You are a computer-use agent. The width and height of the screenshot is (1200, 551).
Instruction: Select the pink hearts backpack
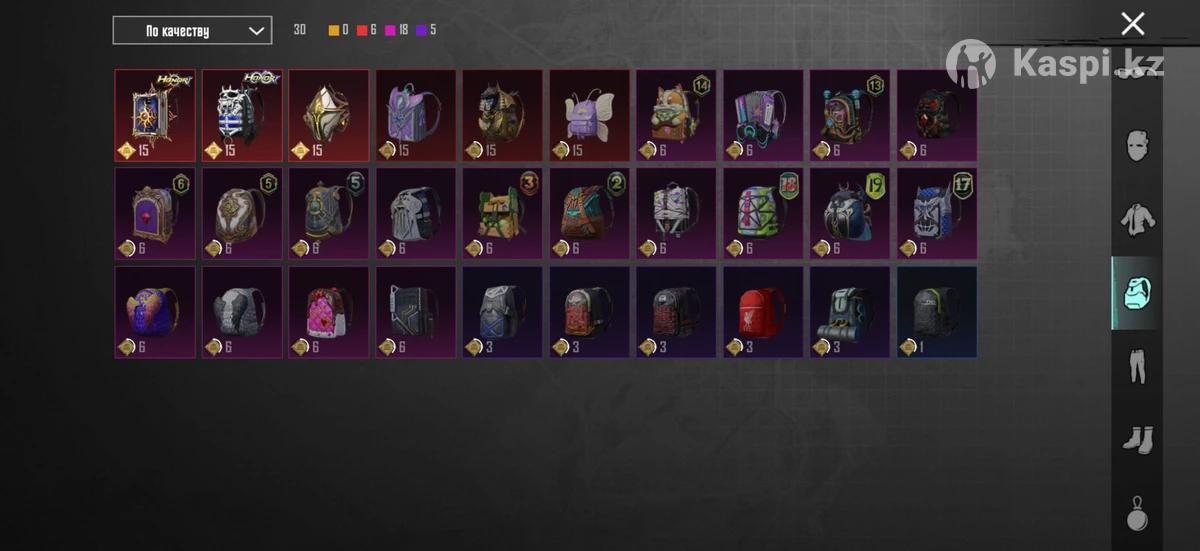329,311
